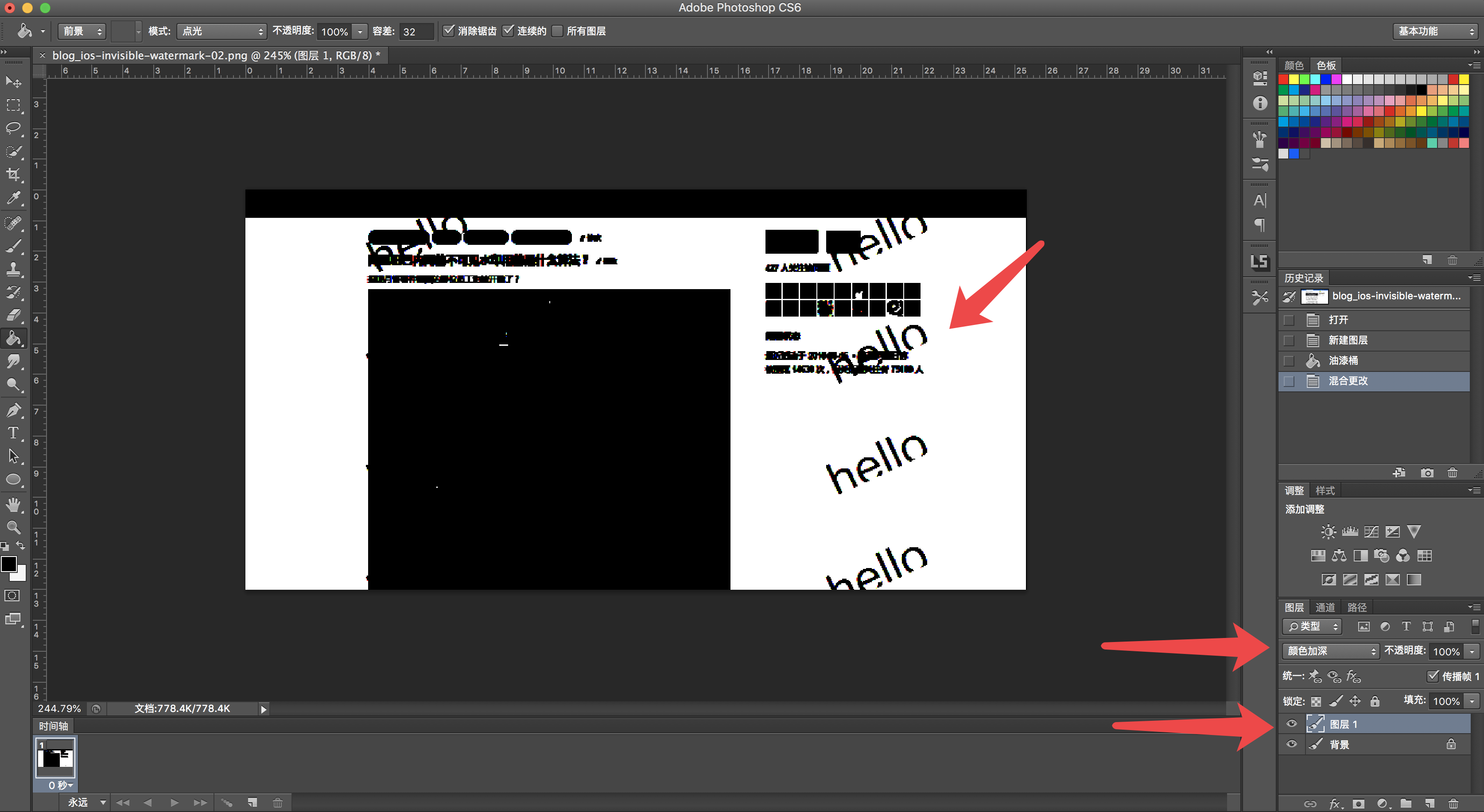
Task: Enable the 所有图层 checkbox
Action: 557,31
